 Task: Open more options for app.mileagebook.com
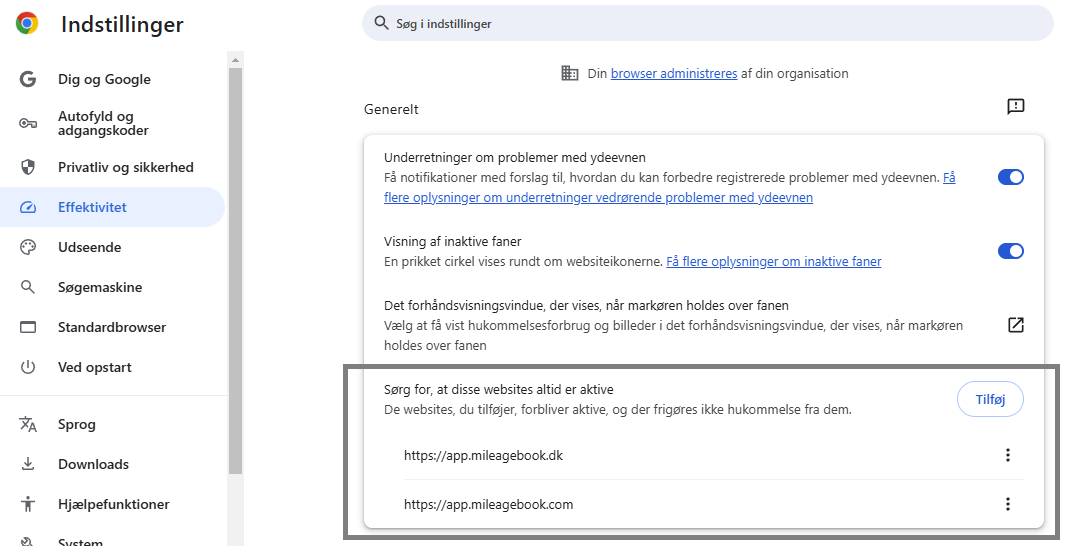[x=1008, y=504]
